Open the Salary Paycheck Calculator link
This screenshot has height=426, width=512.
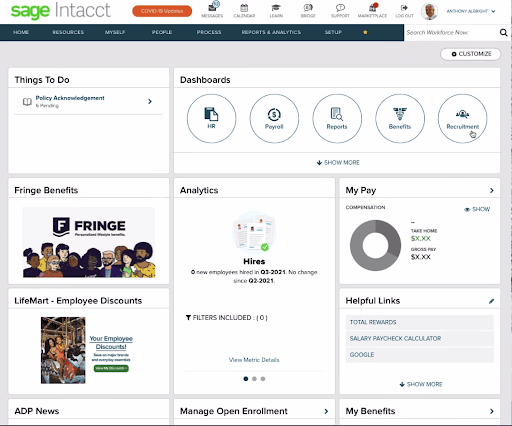pos(420,339)
